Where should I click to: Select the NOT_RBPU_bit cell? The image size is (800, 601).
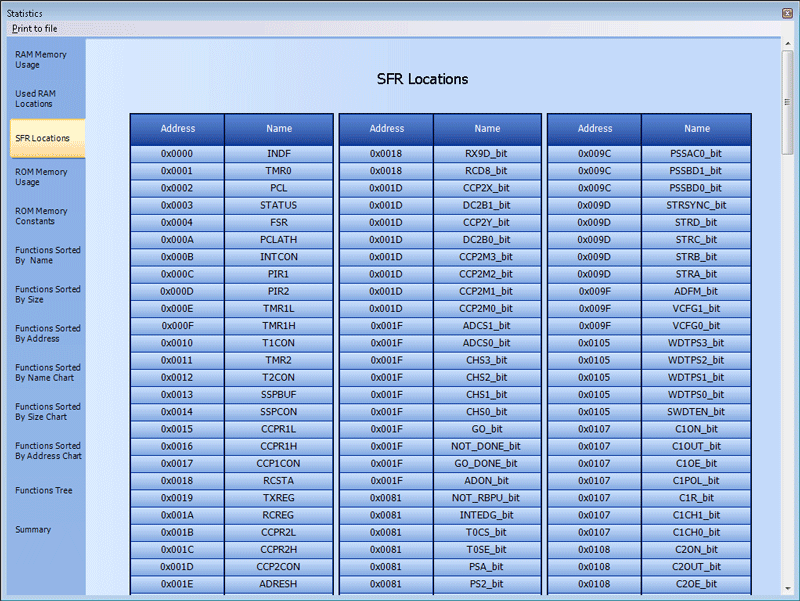pos(487,498)
